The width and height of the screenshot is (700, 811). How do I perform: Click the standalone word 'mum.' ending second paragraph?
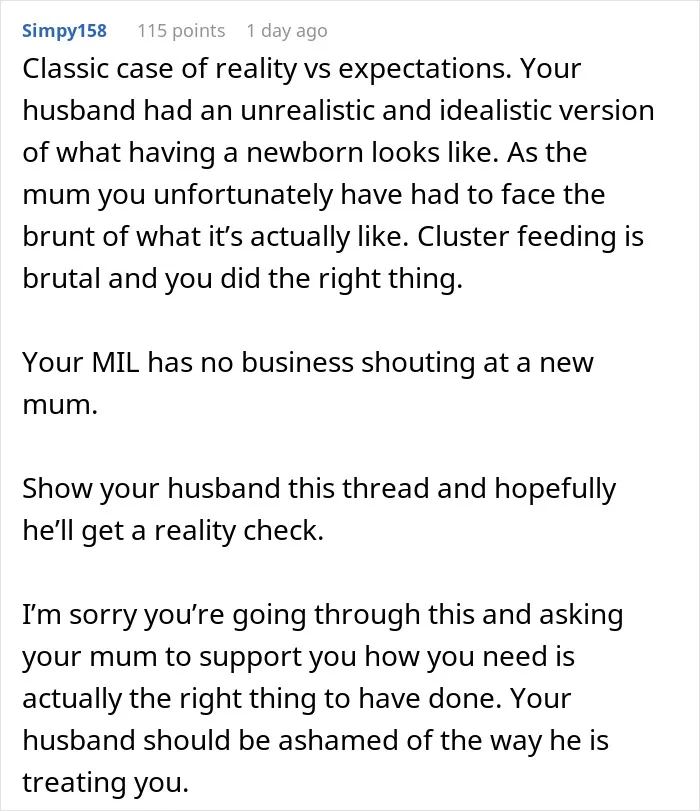pyautogui.click(x=60, y=405)
